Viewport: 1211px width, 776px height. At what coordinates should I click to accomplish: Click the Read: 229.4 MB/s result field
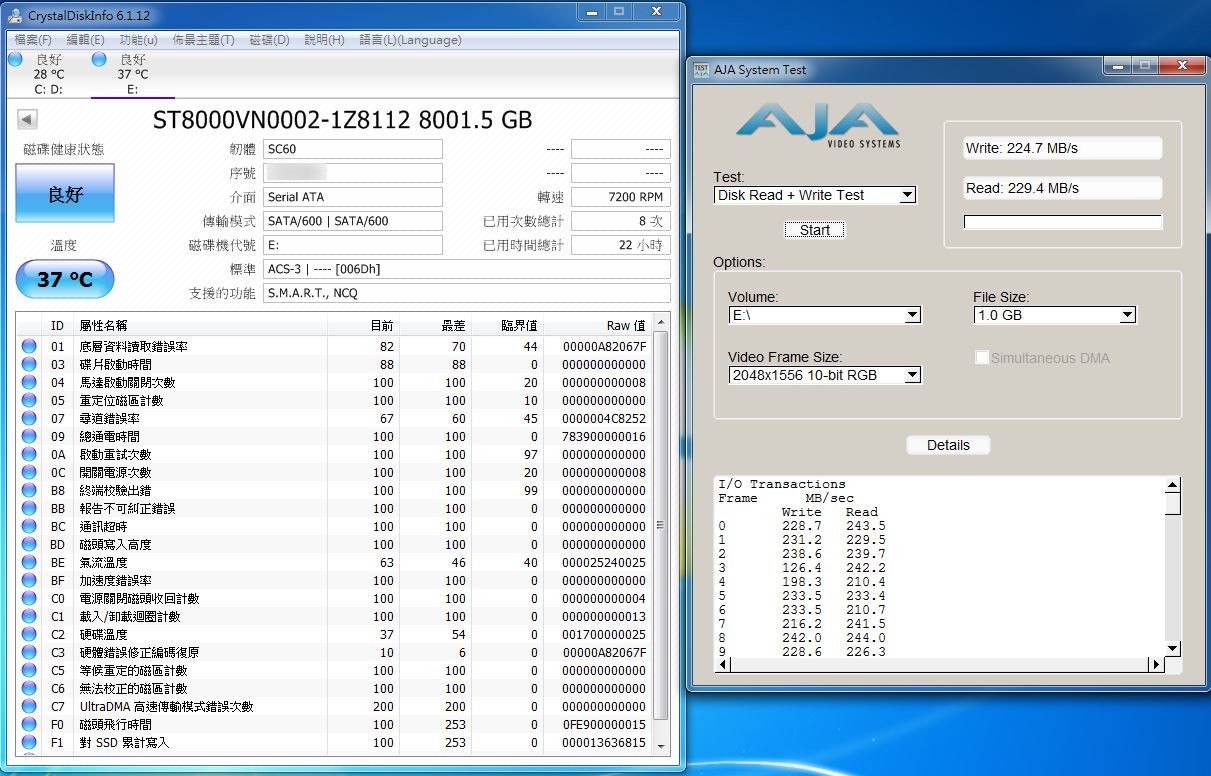tap(1063, 188)
